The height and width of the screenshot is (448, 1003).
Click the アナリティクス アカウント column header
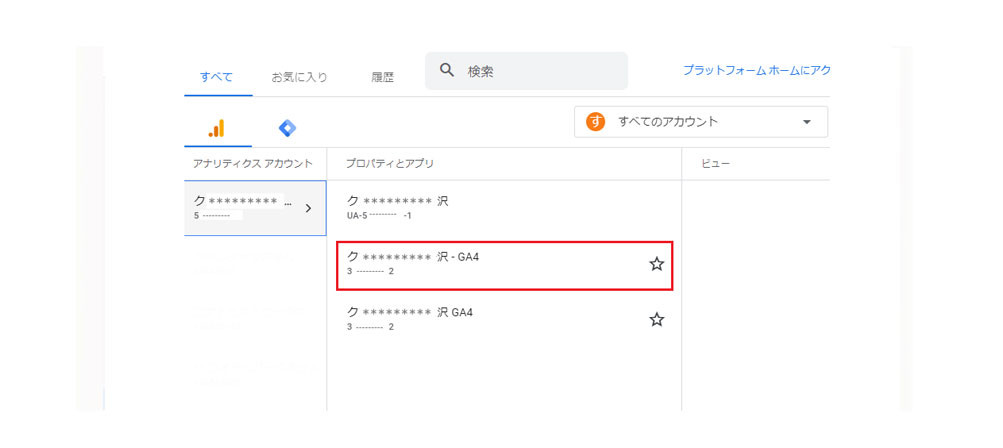coord(253,164)
